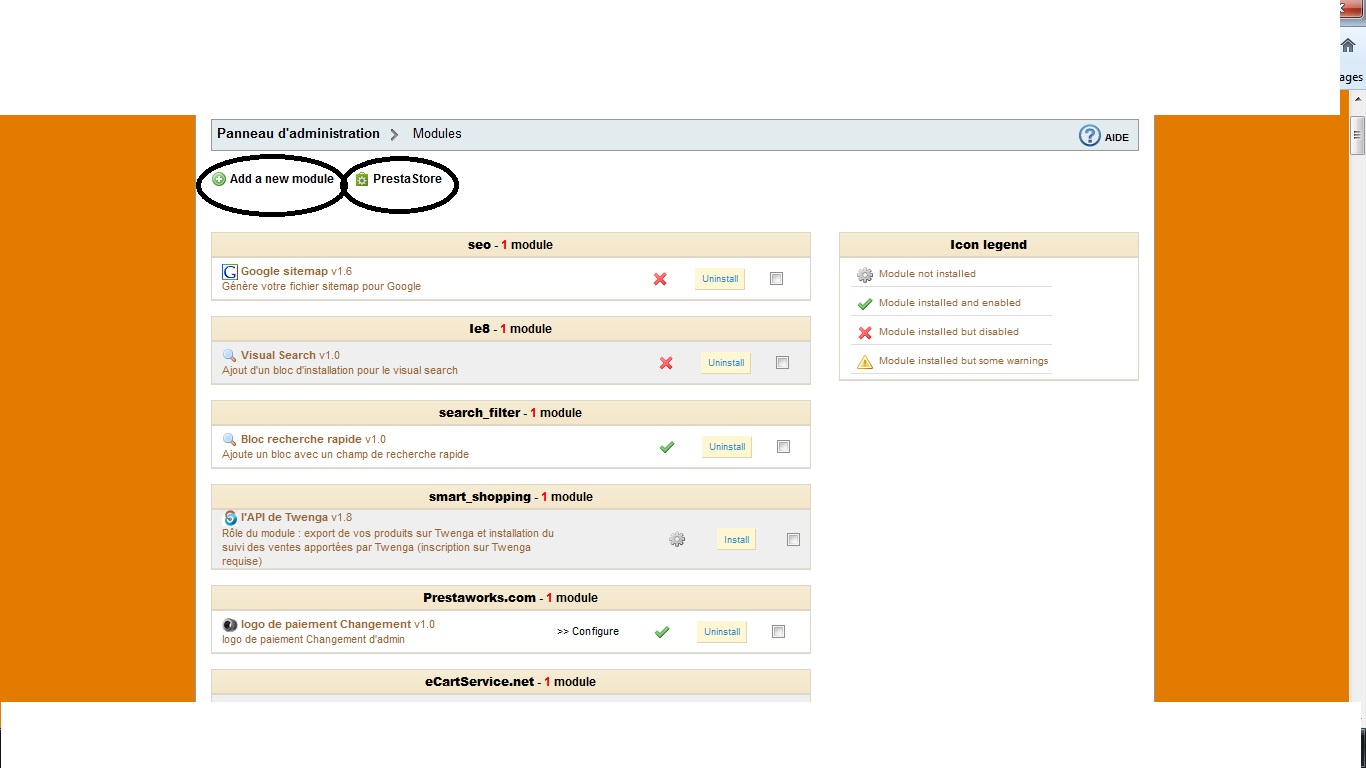Image resolution: width=1366 pixels, height=768 pixels.
Task: Click 'Génère votre fichier sitemap pour Google' description
Action: 322,287
